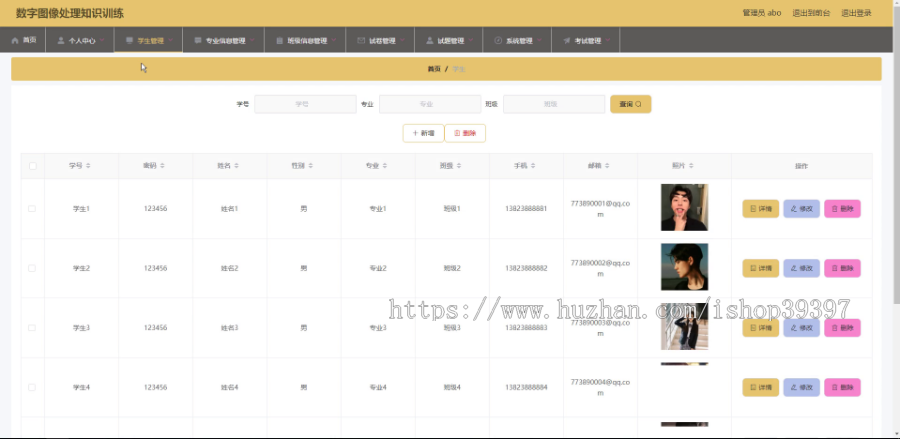Sort the table by 学号 column arrows

[88, 165]
